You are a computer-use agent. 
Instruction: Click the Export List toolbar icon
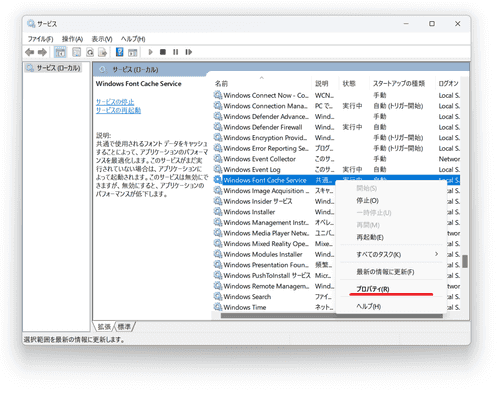tap(102, 52)
